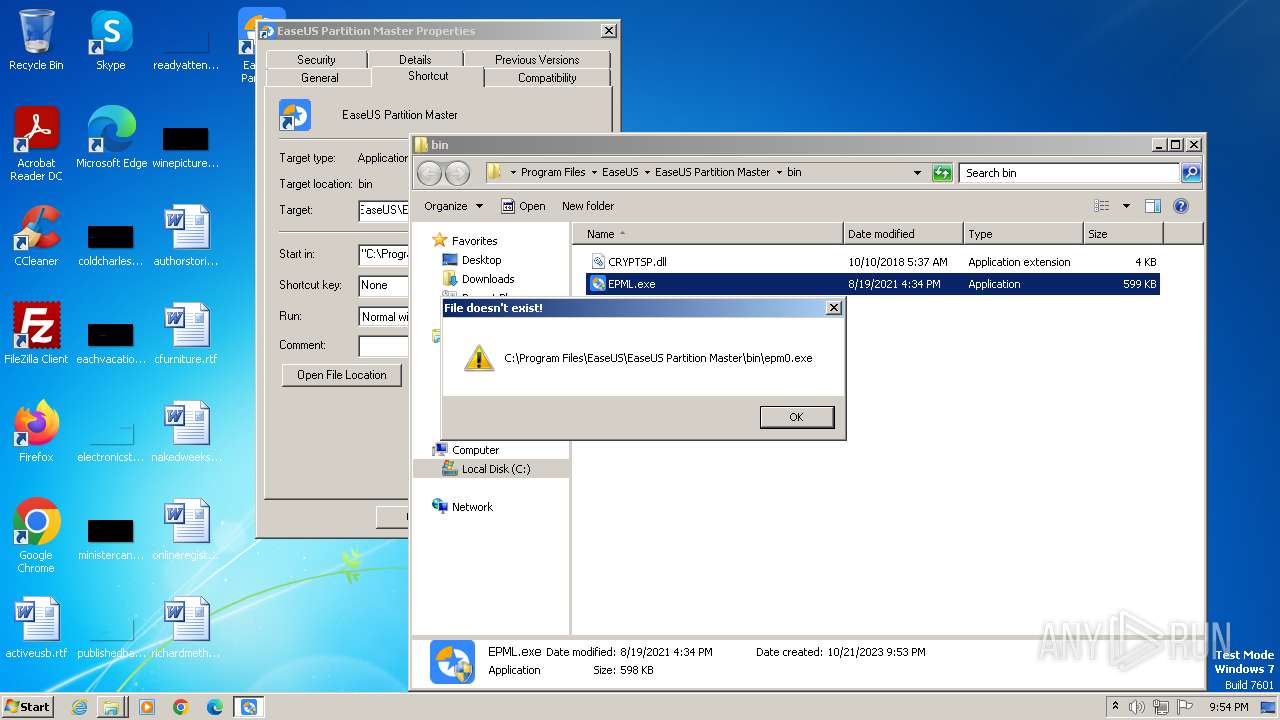Screen dimensions: 1280x720
Task: Open the Recycle Bin desktop icon
Action: pos(36,40)
